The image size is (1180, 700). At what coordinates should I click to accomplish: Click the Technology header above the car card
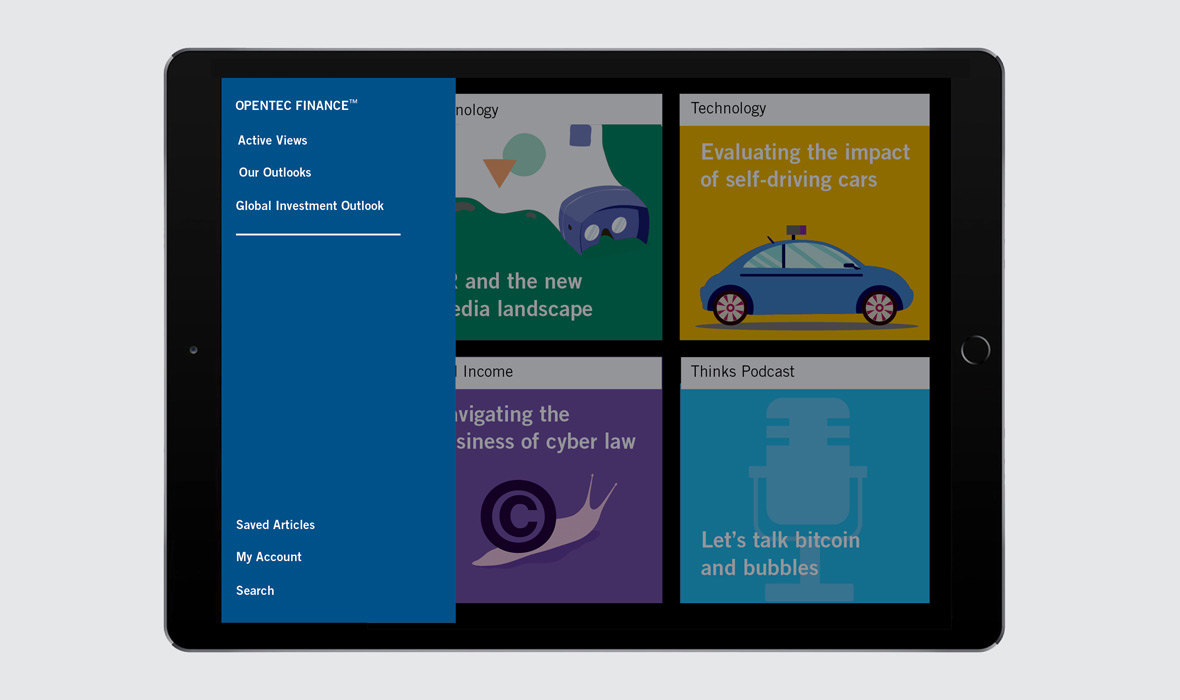point(728,109)
